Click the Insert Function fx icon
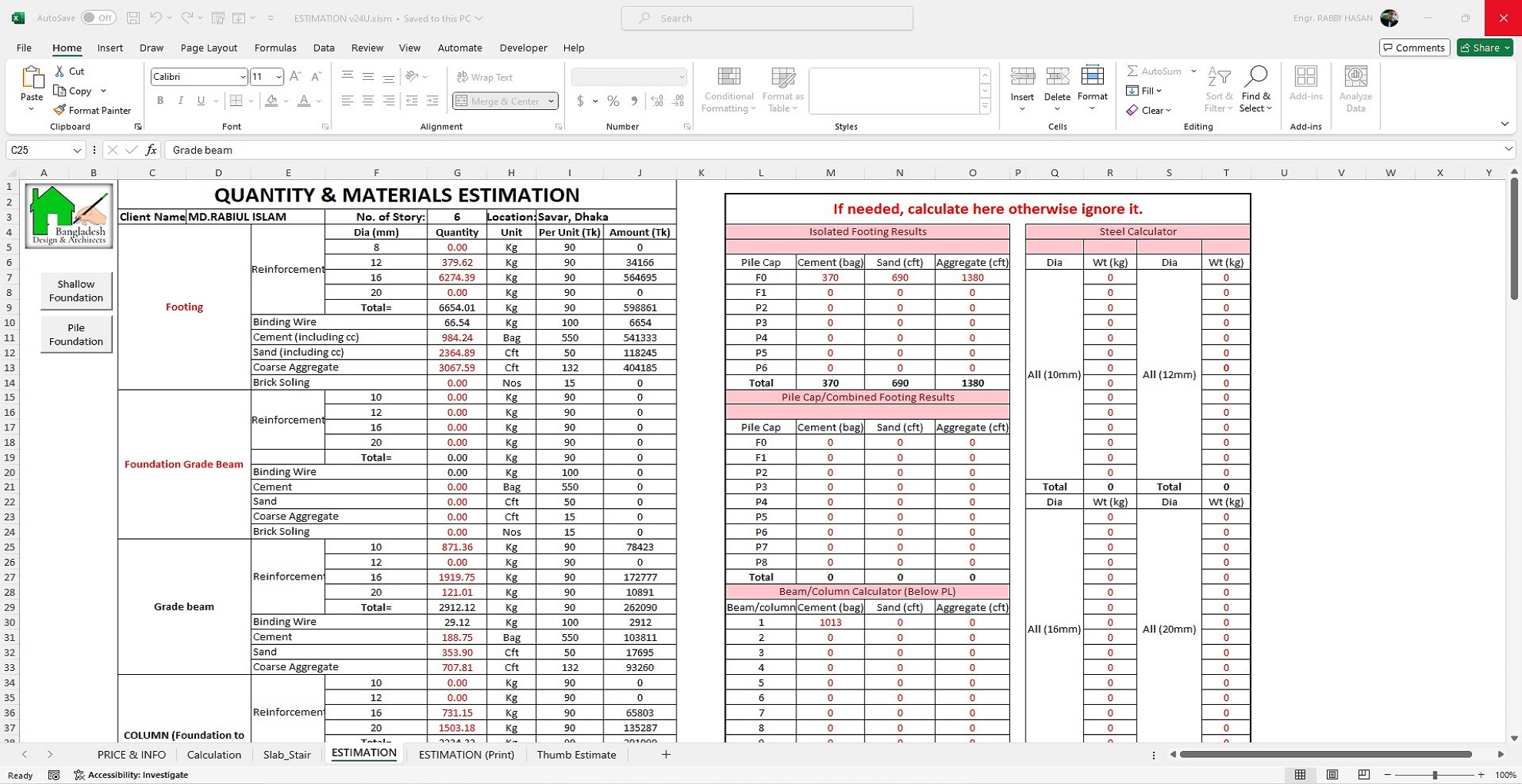The height and width of the screenshot is (784, 1522). (151, 150)
